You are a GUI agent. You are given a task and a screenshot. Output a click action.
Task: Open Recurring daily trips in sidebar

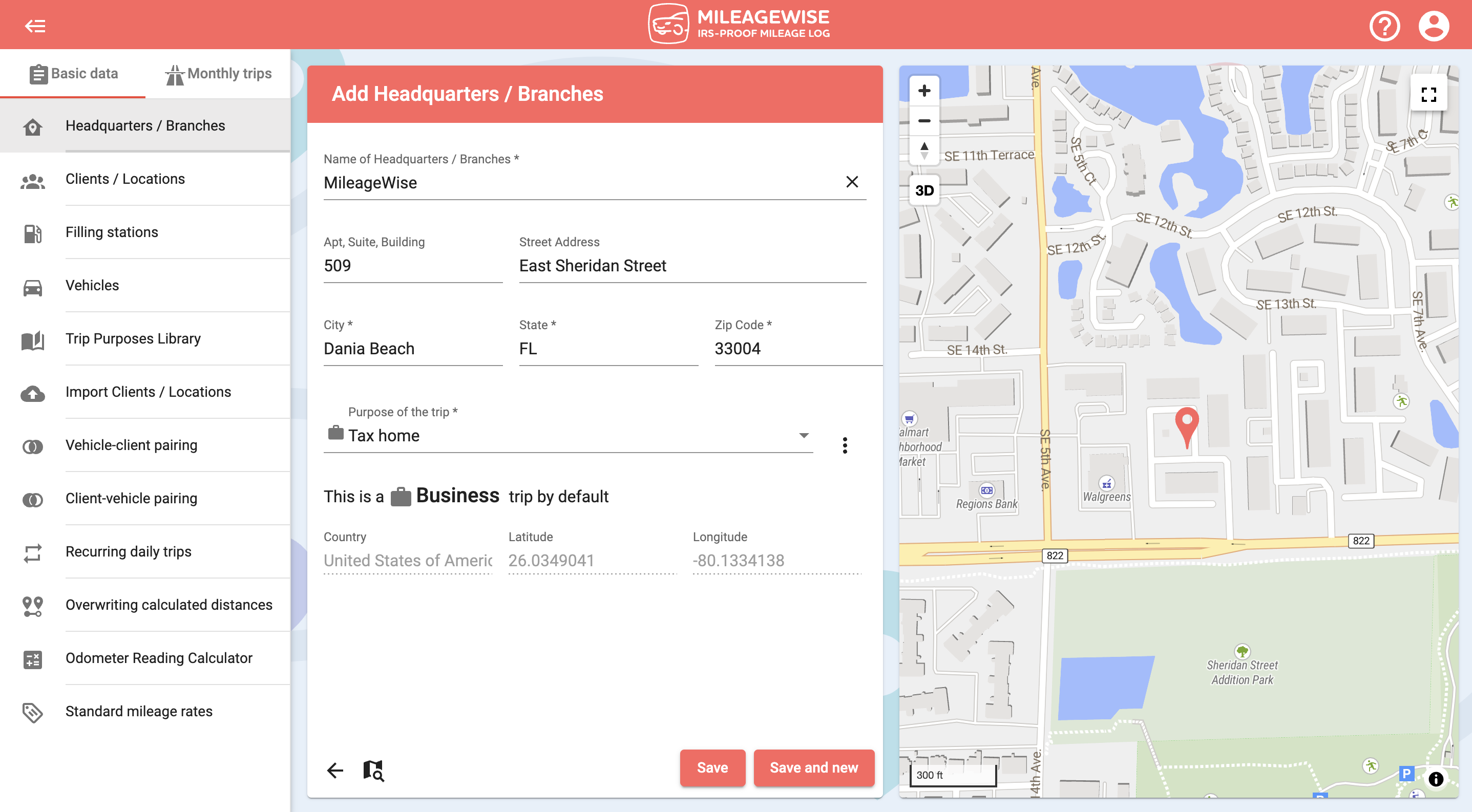145,551
